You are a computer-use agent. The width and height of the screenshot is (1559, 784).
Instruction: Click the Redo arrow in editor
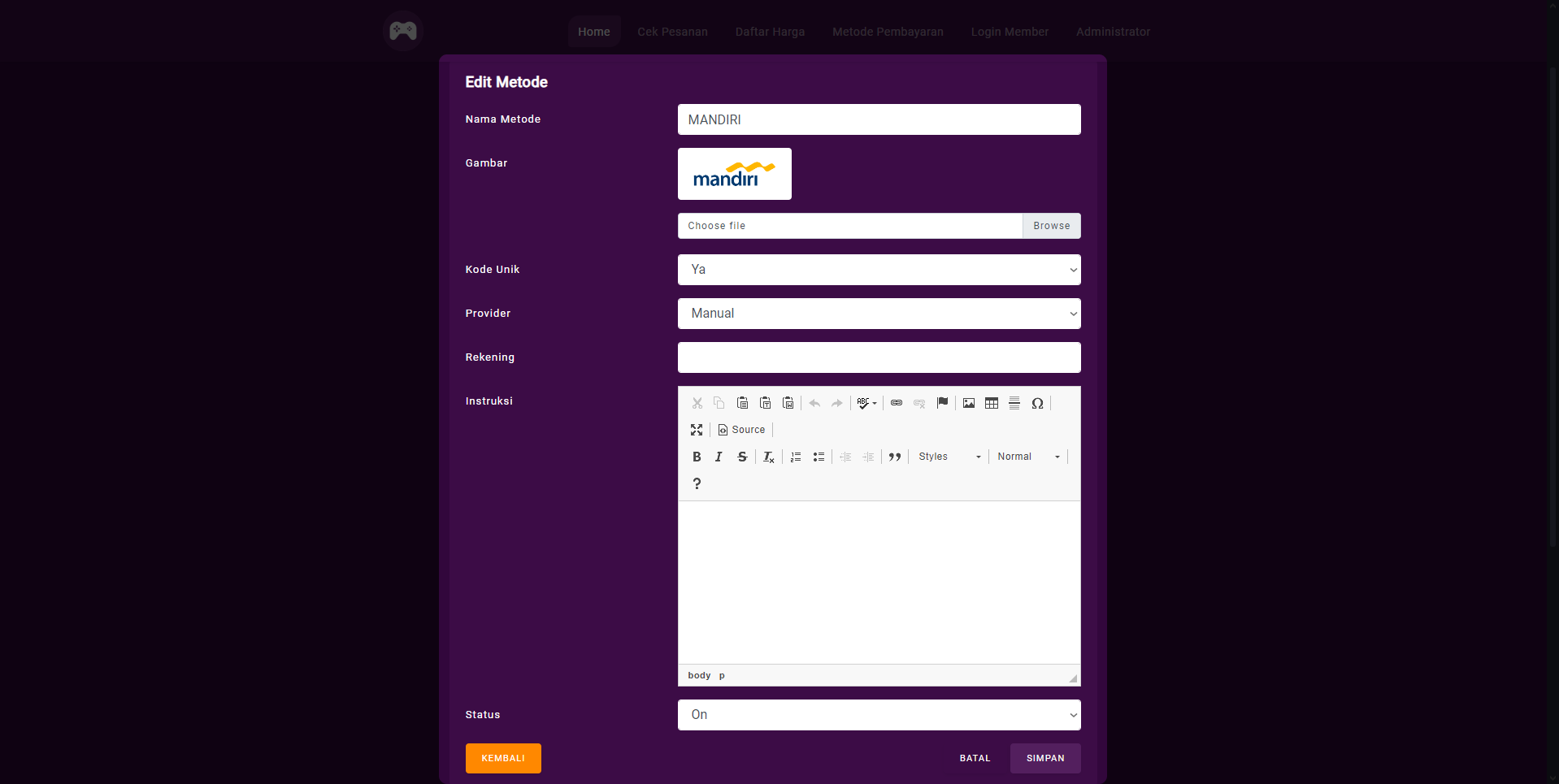pyautogui.click(x=837, y=403)
